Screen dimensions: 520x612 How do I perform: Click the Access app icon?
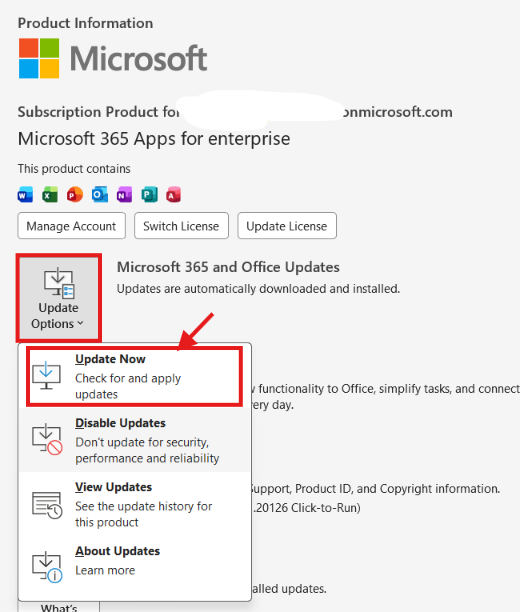pyautogui.click(x=174, y=194)
